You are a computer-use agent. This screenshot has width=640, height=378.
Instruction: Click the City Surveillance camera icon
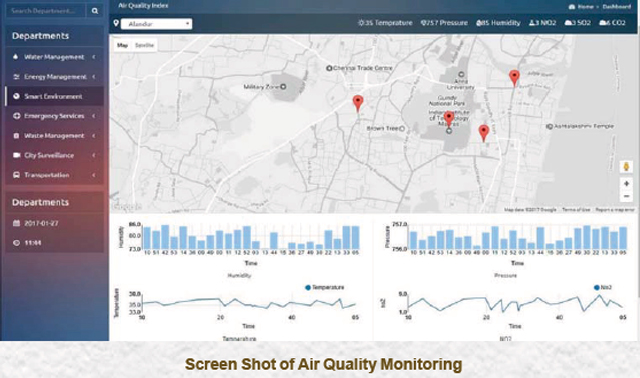[x=16, y=155]
